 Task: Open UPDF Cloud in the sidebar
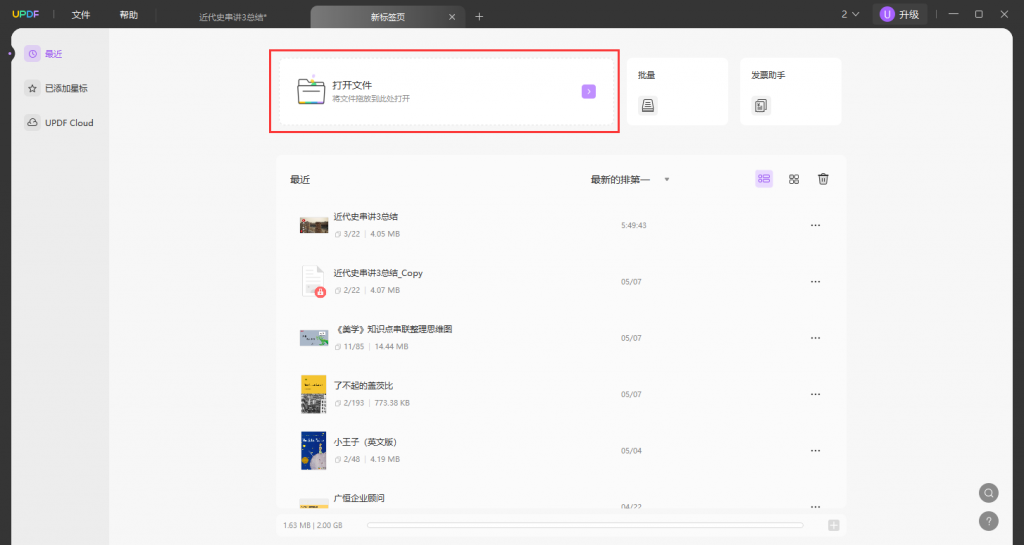pos(68,123)
